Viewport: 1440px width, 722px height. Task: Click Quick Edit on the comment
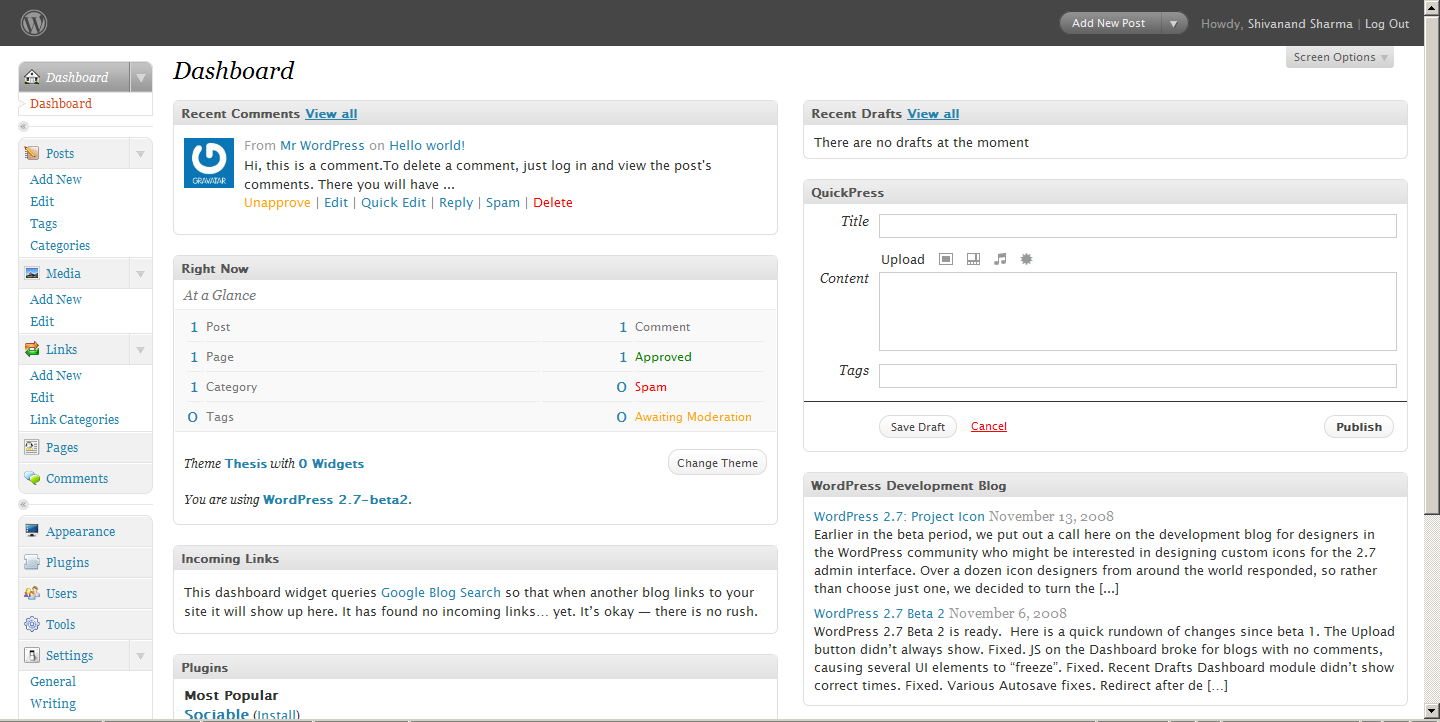(393, 202)
